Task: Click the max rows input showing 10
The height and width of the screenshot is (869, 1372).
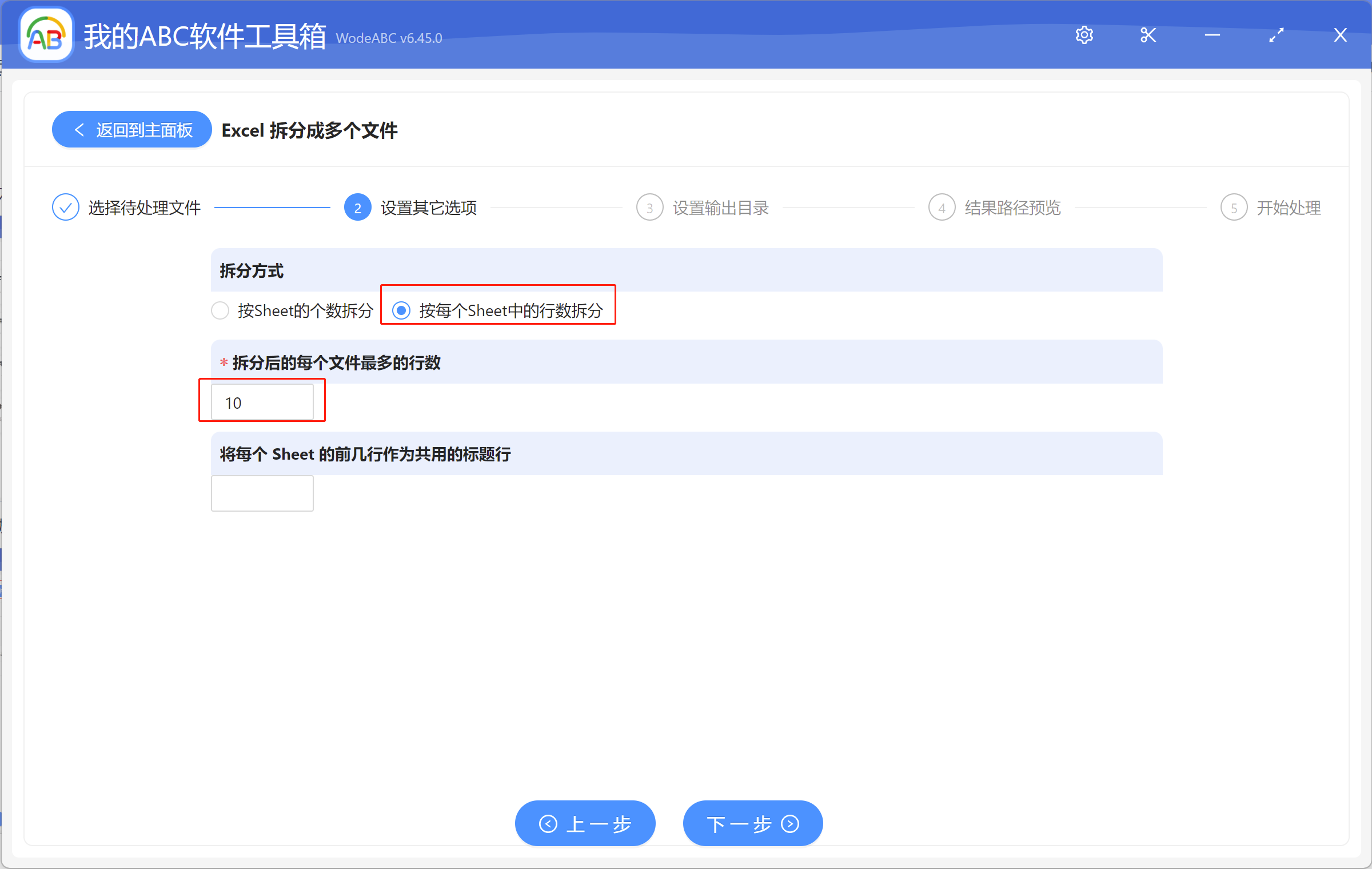Action: [x=262, y=402]
